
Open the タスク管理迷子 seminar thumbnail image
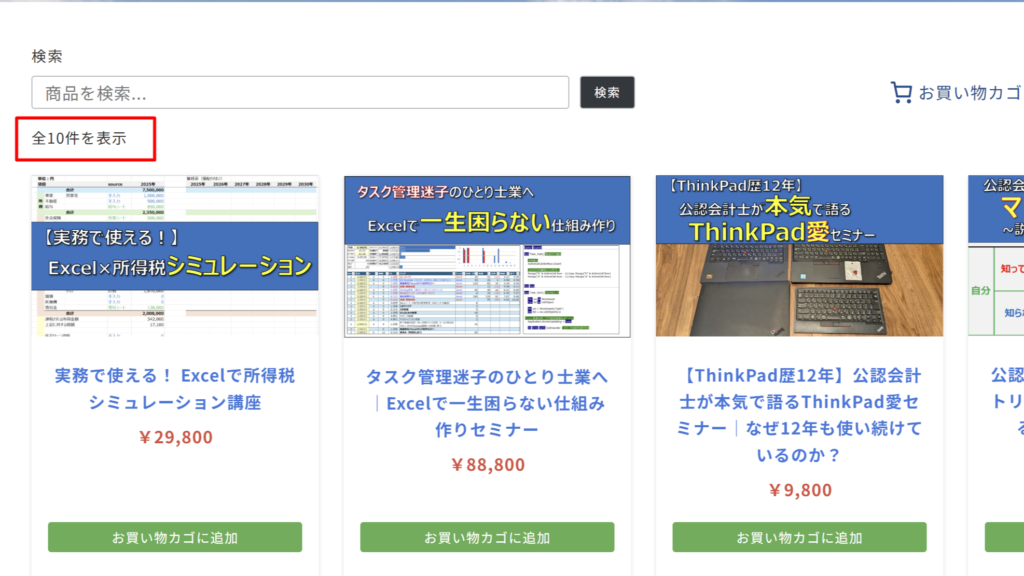(487, 256)
